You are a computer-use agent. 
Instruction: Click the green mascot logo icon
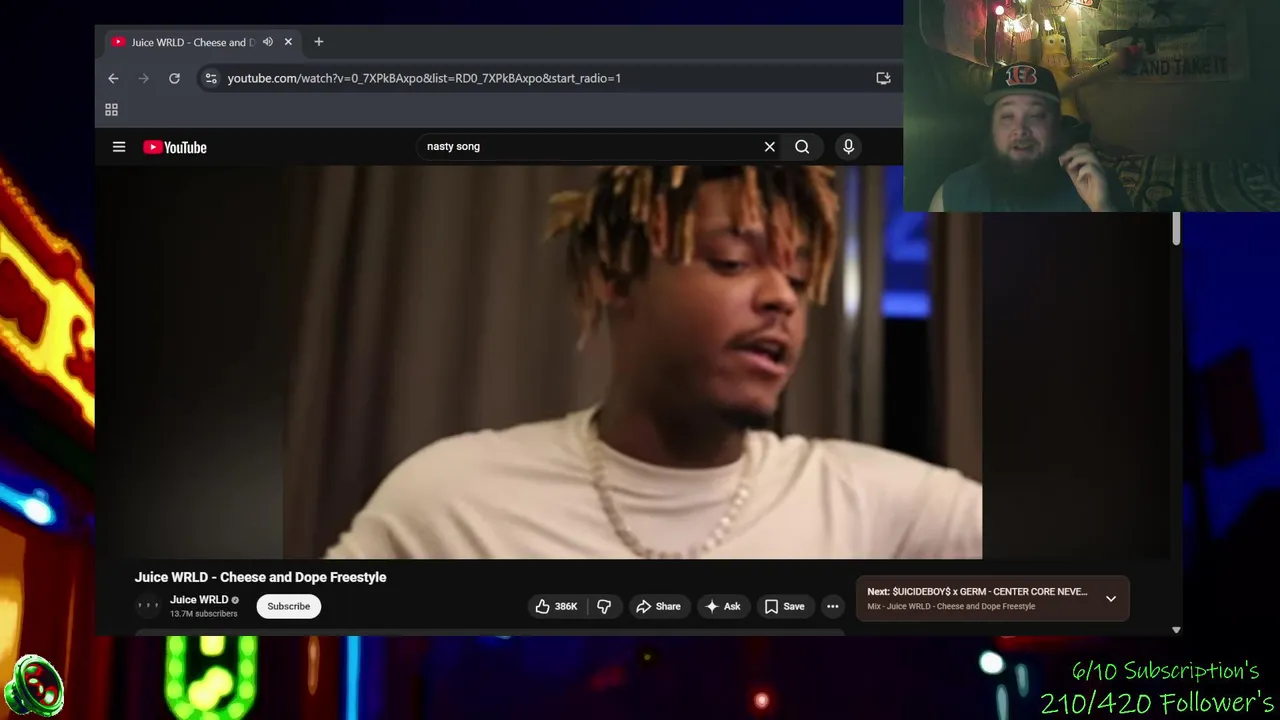34,685
